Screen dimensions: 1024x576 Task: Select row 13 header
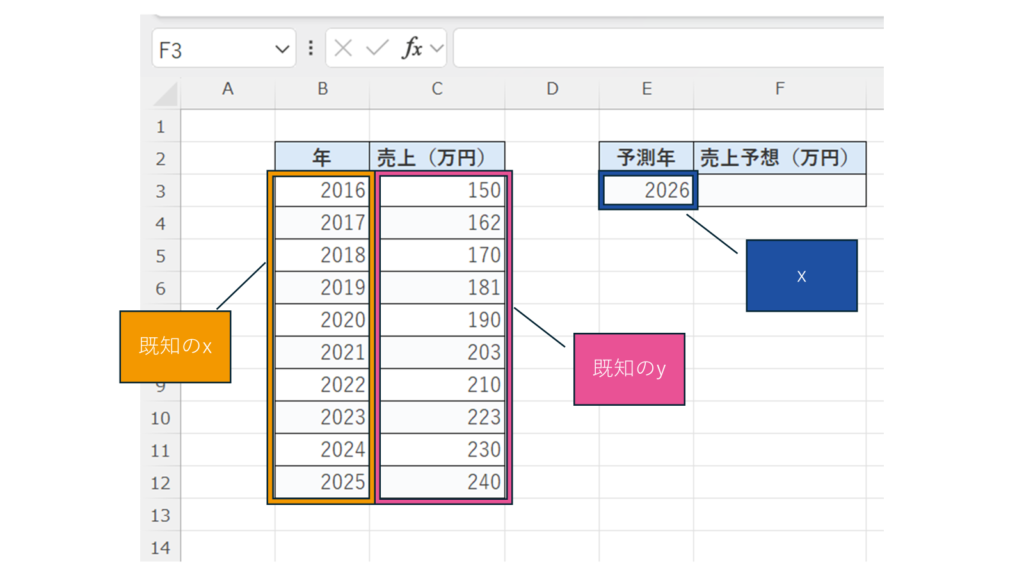[160, 515]
